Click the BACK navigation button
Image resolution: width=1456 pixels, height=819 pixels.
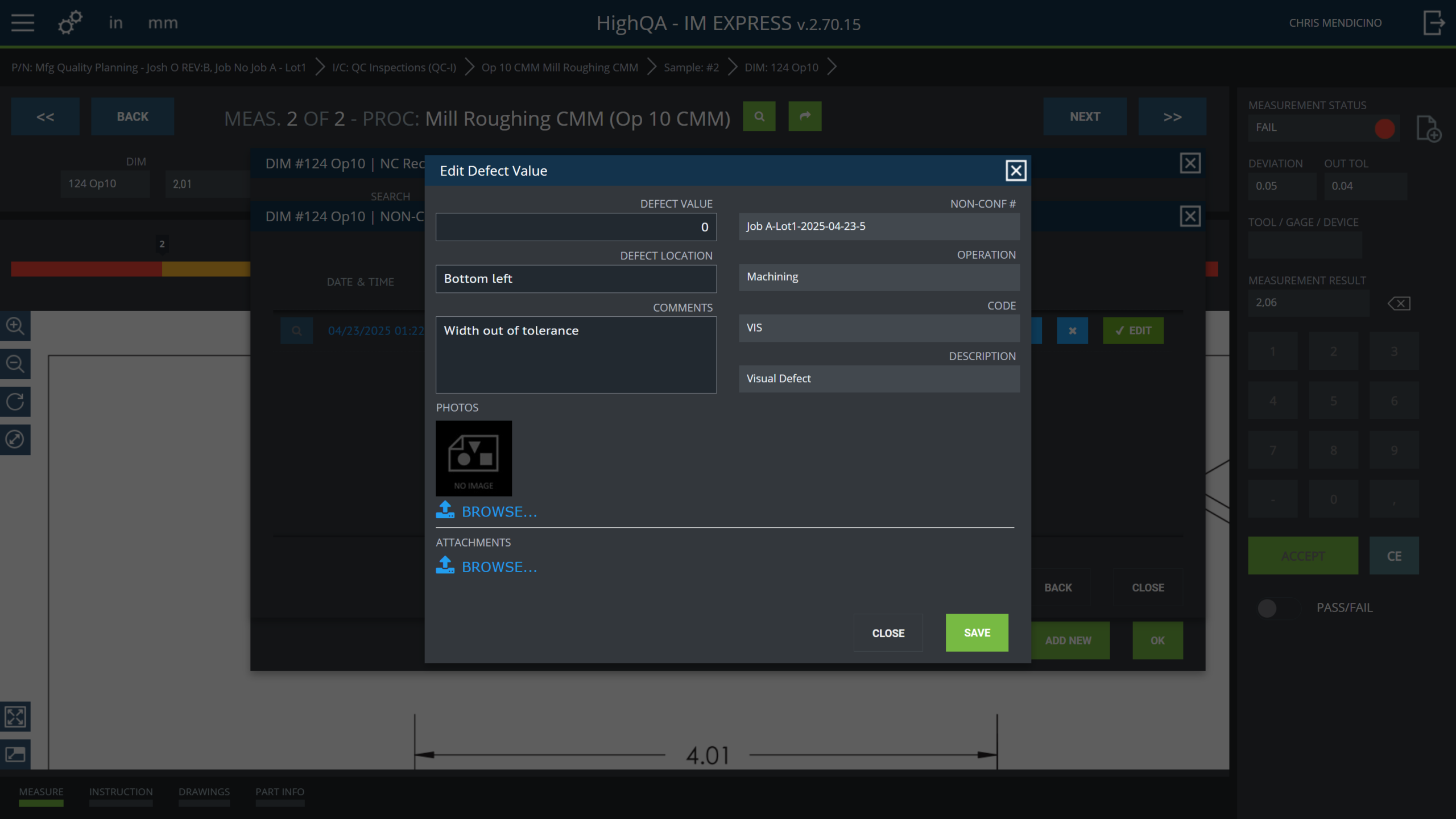point(133,117)
